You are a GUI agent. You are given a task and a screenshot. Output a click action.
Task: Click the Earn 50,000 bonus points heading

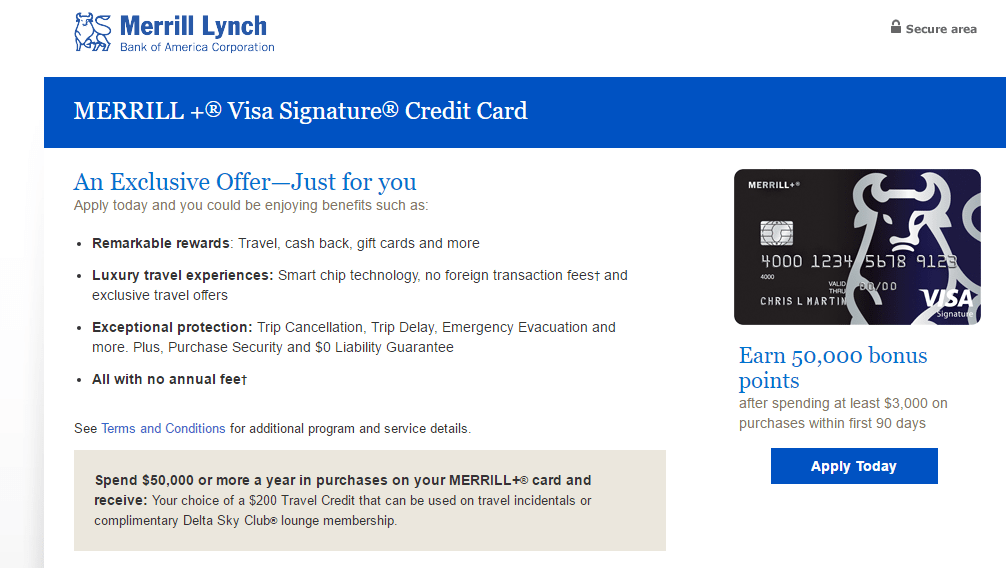[833, 368]
